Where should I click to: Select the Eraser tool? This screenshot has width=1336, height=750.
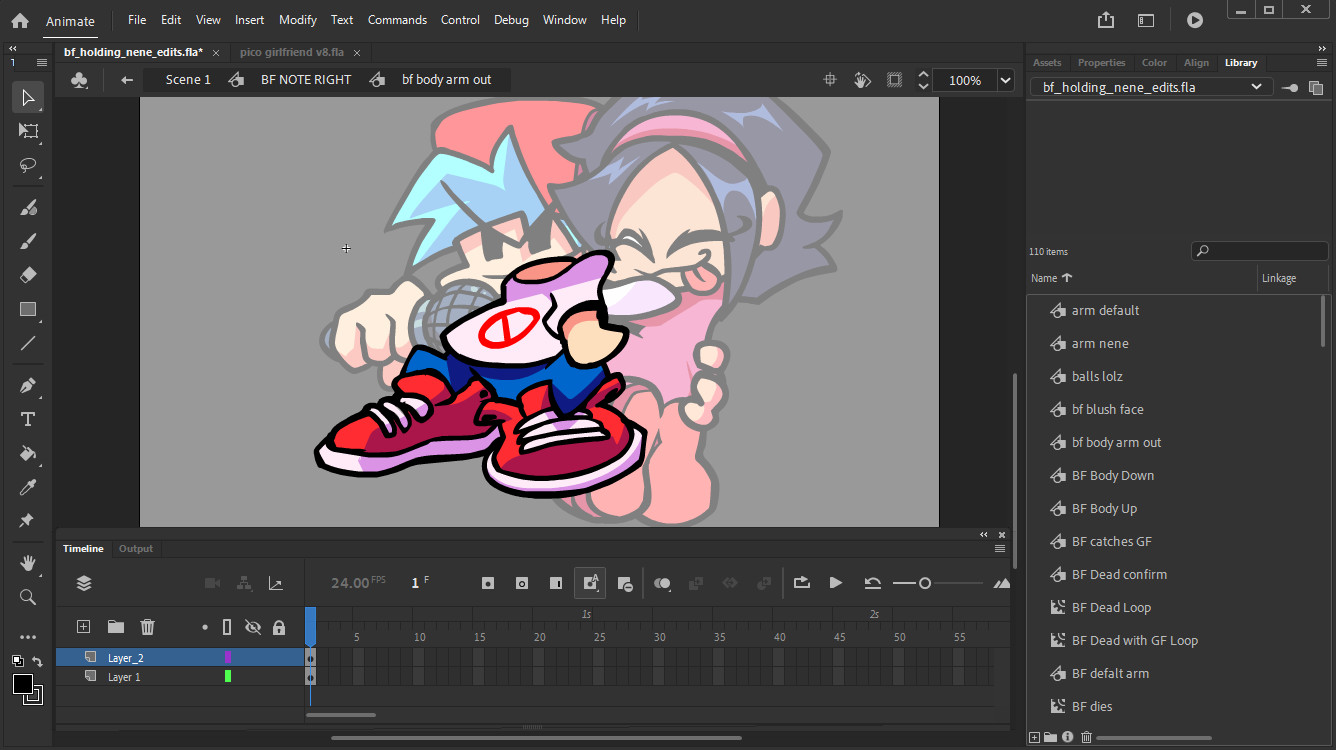pyautogui.click(x=28, y=275)
